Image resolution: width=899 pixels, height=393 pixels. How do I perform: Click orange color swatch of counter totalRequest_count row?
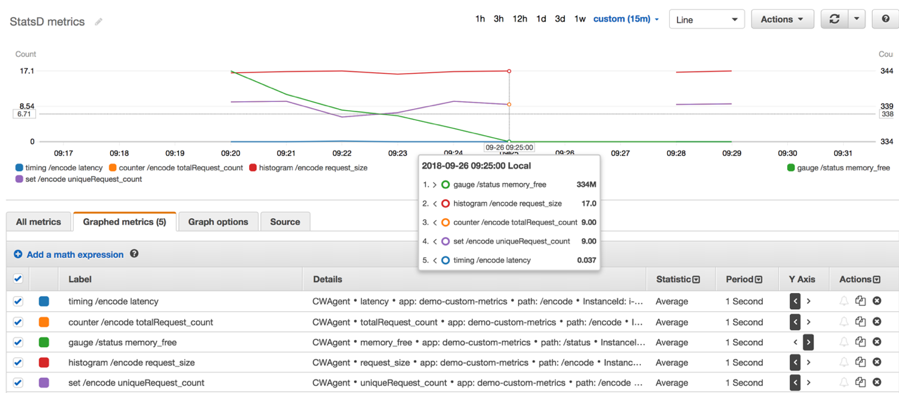click(x=44, y=322)
